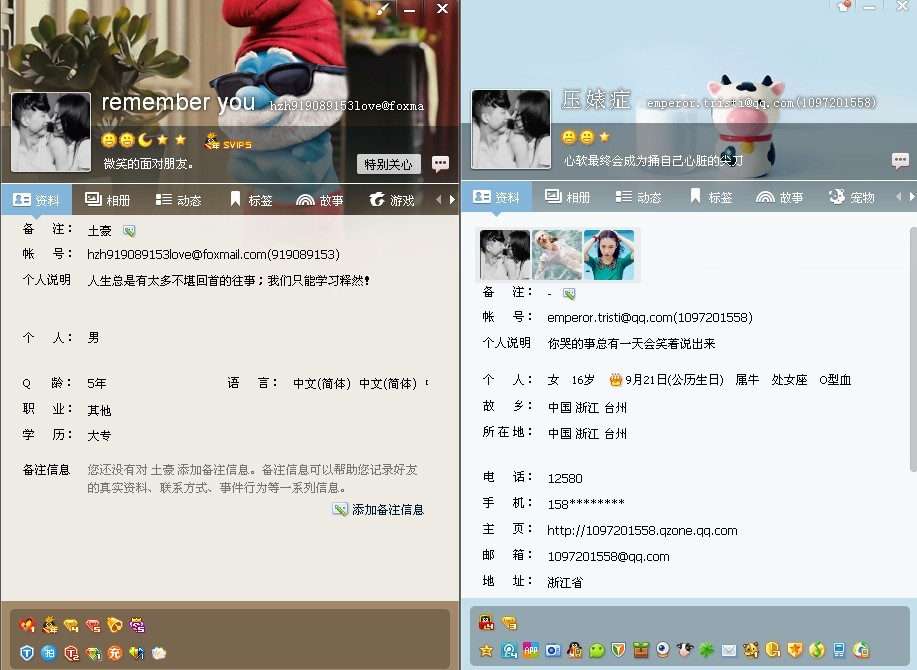Click the phone number 12580
This screenshot has width=917, height=670.
coord(565,478)
